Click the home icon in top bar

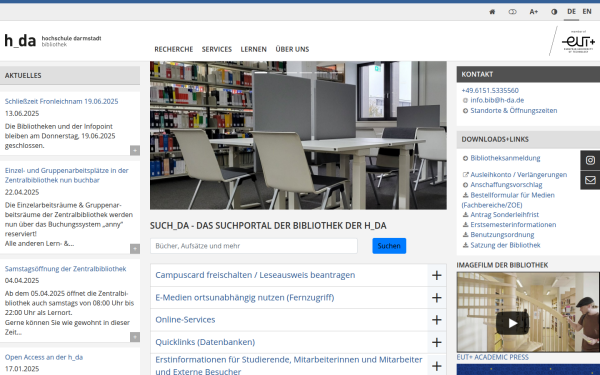point(492,12)
